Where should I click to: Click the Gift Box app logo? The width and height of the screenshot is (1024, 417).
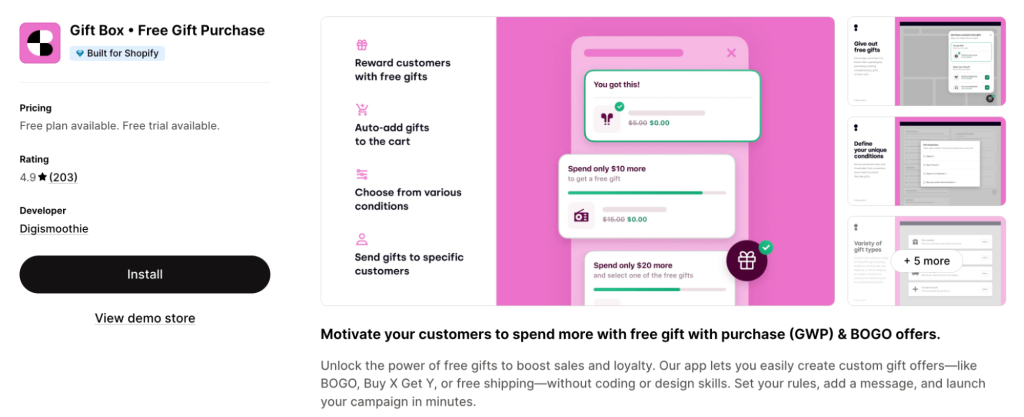40,42
